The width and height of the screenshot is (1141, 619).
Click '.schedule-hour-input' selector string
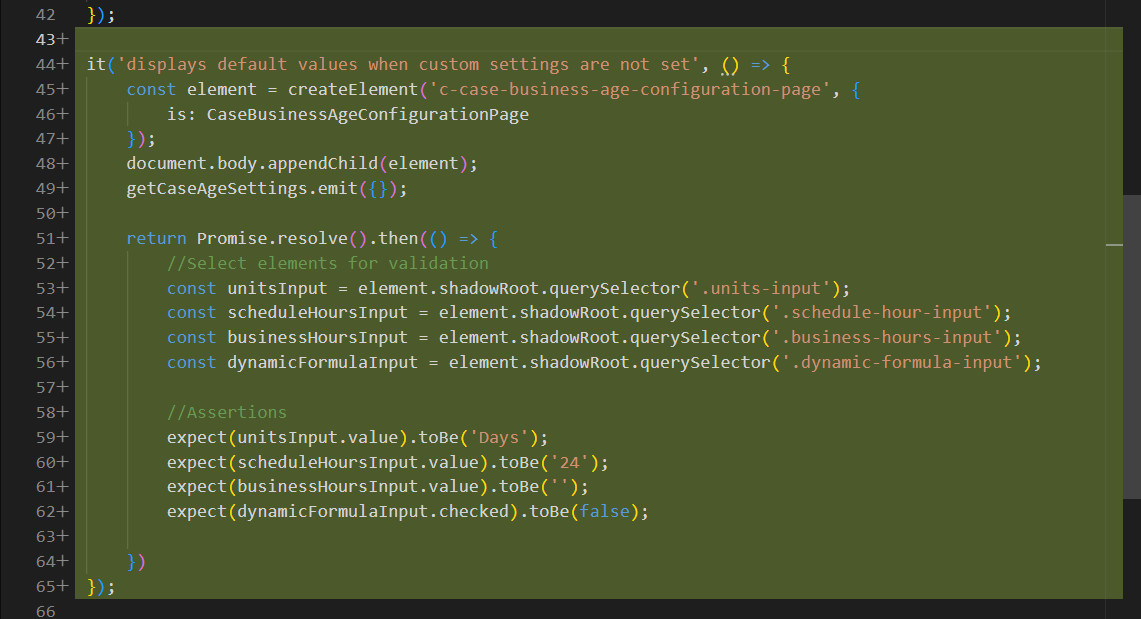(881, 313)
